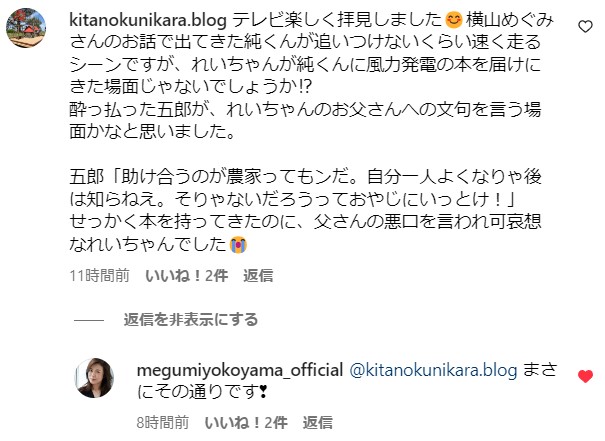Click the kitanokunikara.blog username
This screenshot has width=605, height=441.
tap(148, 20)
